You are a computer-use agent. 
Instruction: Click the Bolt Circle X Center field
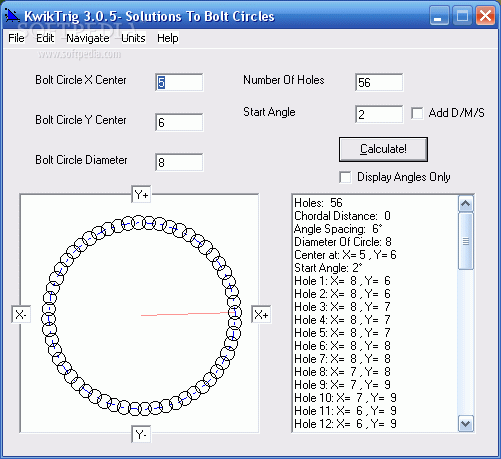179,82
